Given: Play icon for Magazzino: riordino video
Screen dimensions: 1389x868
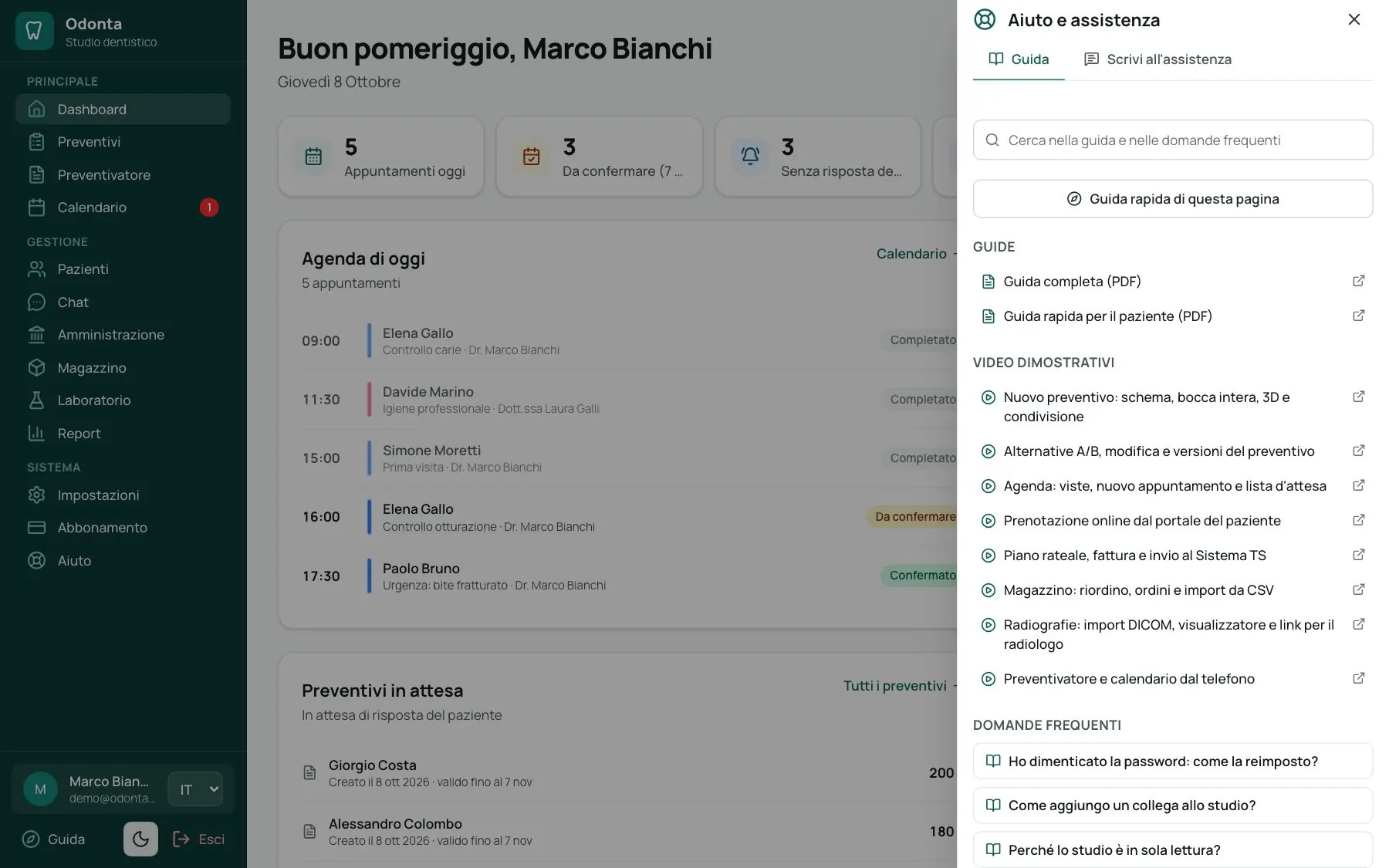Looking at the screenshot, I should point(988,590).
